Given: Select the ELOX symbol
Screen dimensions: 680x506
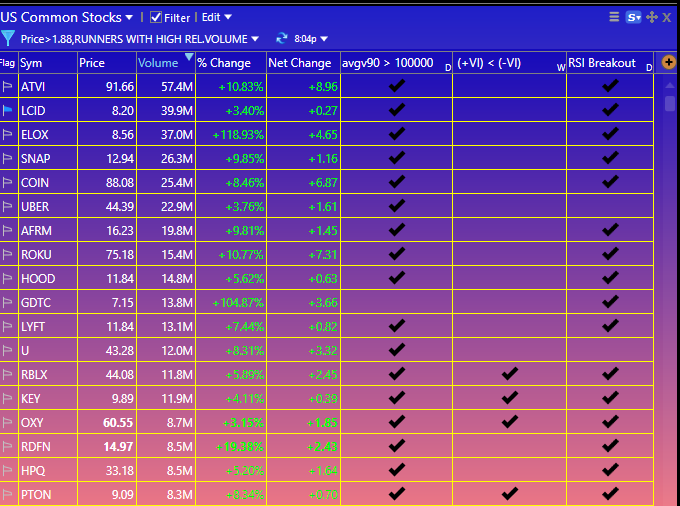Looking at the screenshot, I should 35,135.
